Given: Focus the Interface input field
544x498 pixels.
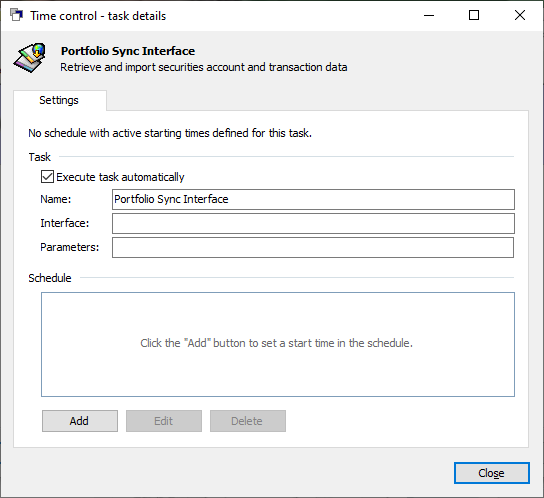Looking at the screenshot, I should (313, 223).
